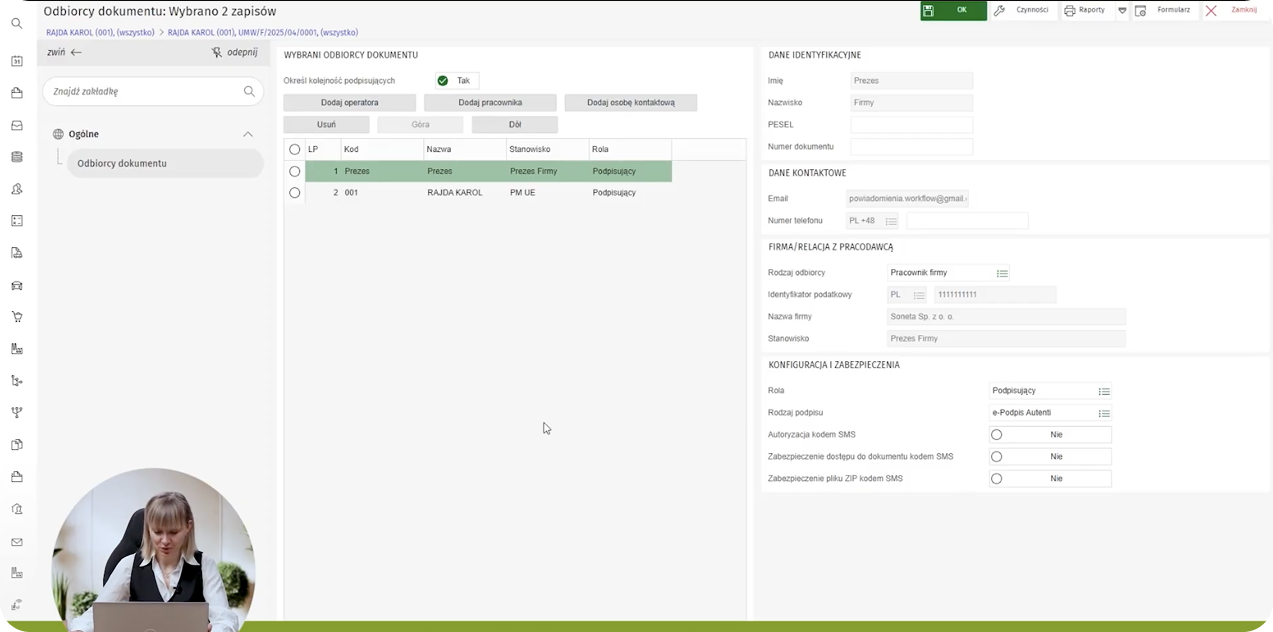
Task: Click the Raporty printer icon
Action: pyautogui.click(x=1070, y=10)
